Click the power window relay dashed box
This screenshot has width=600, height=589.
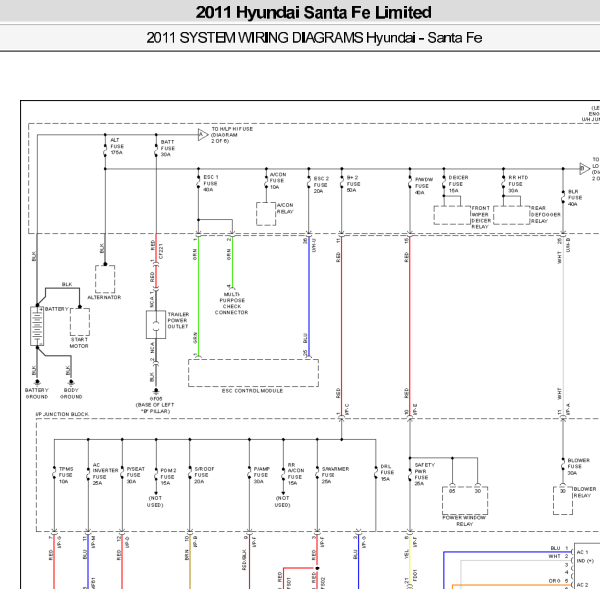pyautogui.click(x=465, y=501)
